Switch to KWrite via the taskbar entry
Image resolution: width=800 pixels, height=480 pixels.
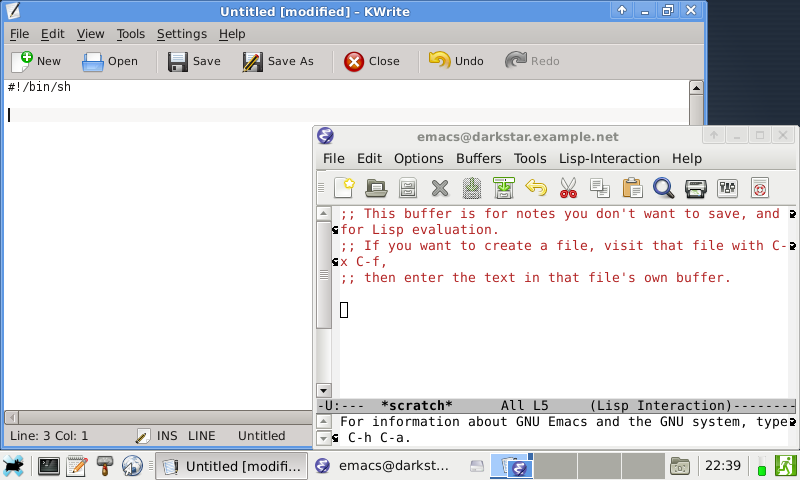point(233,466)
